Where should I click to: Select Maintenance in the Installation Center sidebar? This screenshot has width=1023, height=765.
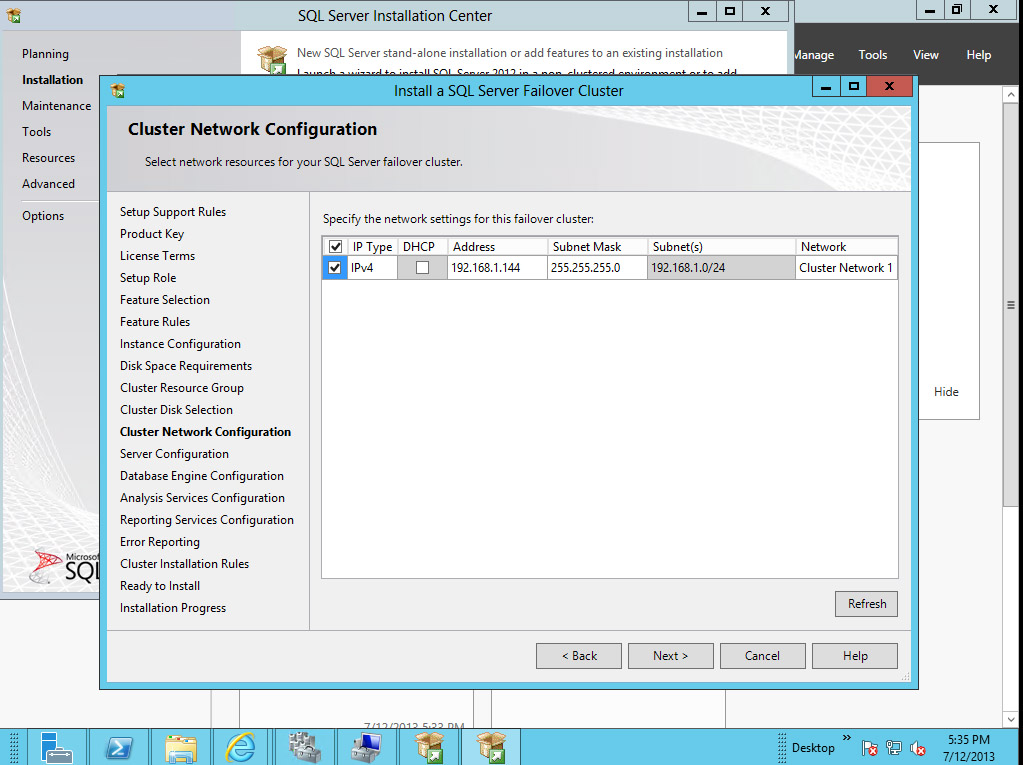click(56, 105)
